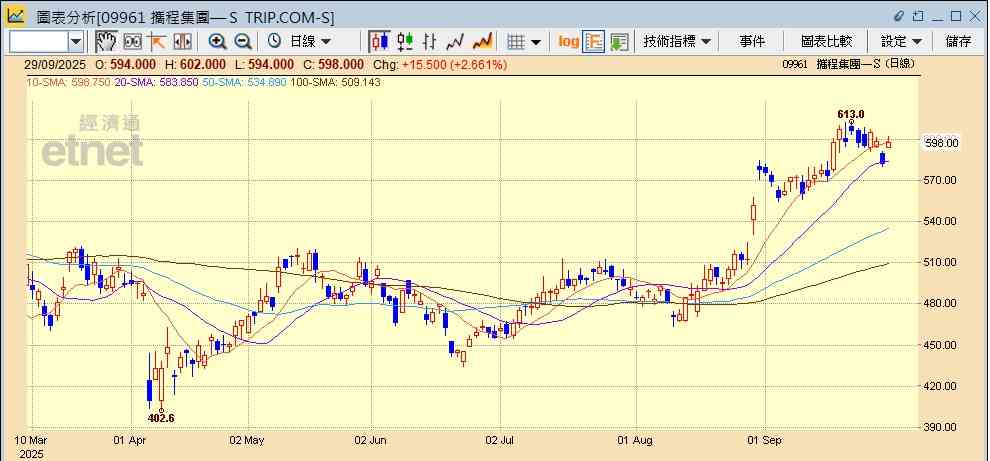Click the 402.6 low price marker

[x=161, y=417]
